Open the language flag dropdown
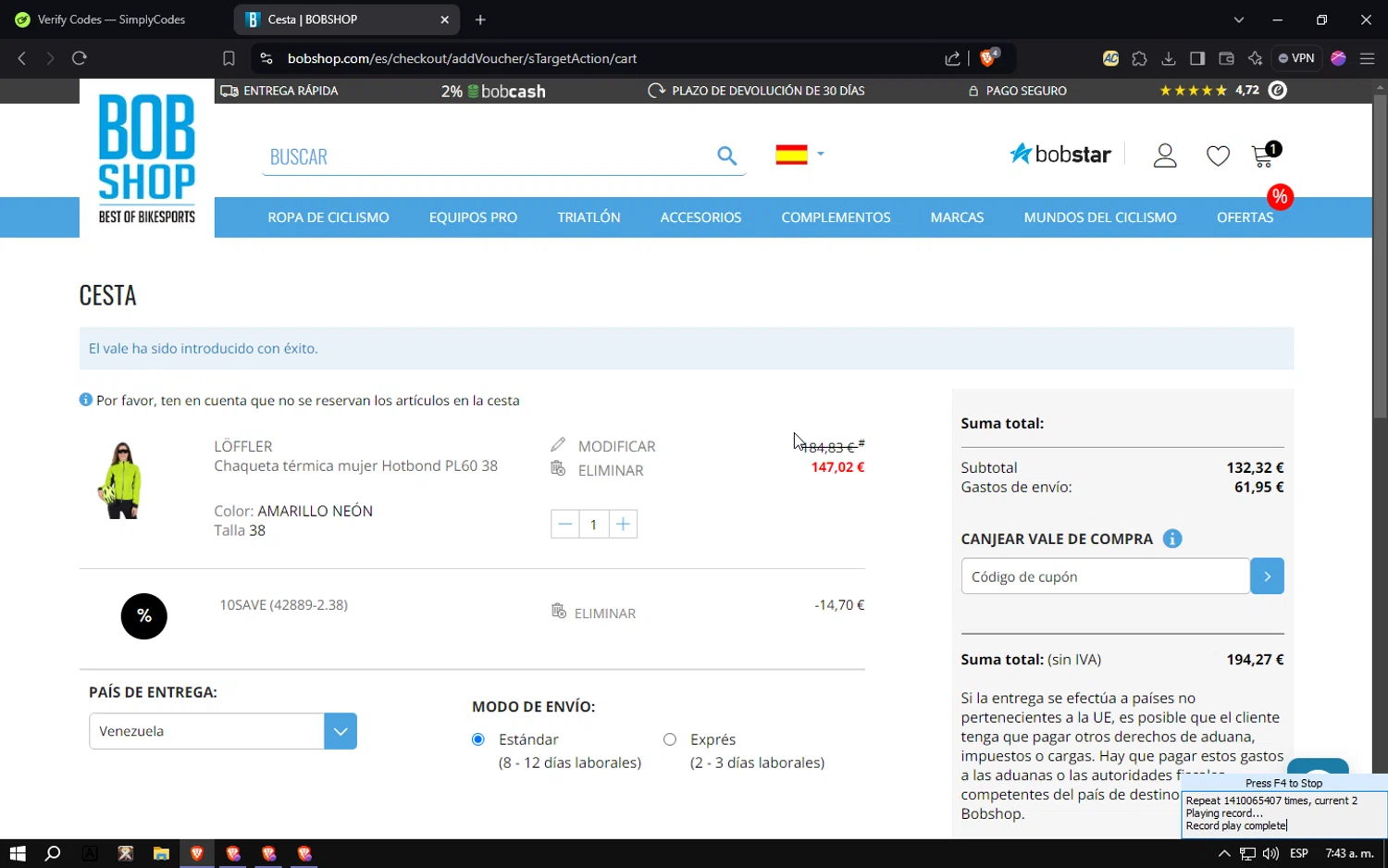Image resolution: width=1388 pixels, height=868 pixels. pos(799,155)
